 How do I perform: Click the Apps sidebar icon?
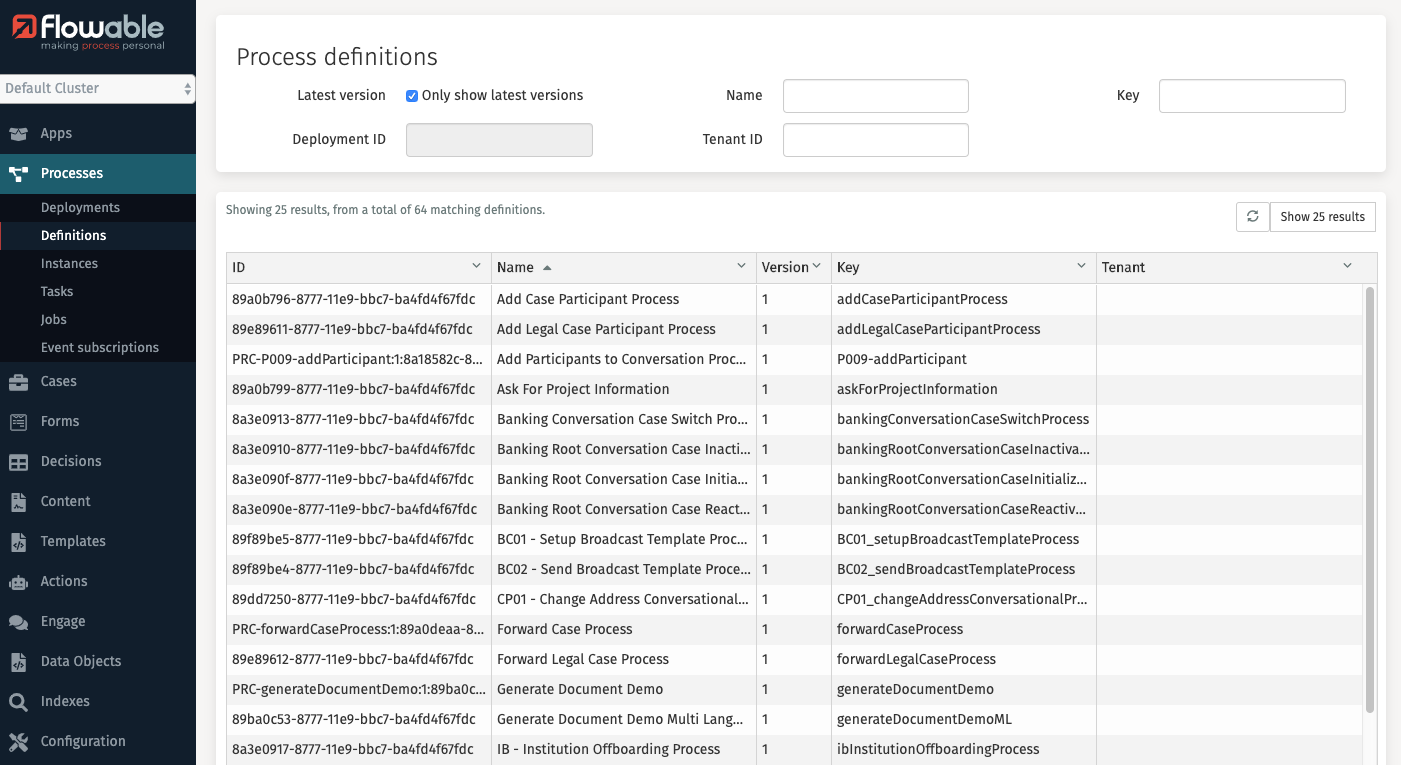[18, 134]
